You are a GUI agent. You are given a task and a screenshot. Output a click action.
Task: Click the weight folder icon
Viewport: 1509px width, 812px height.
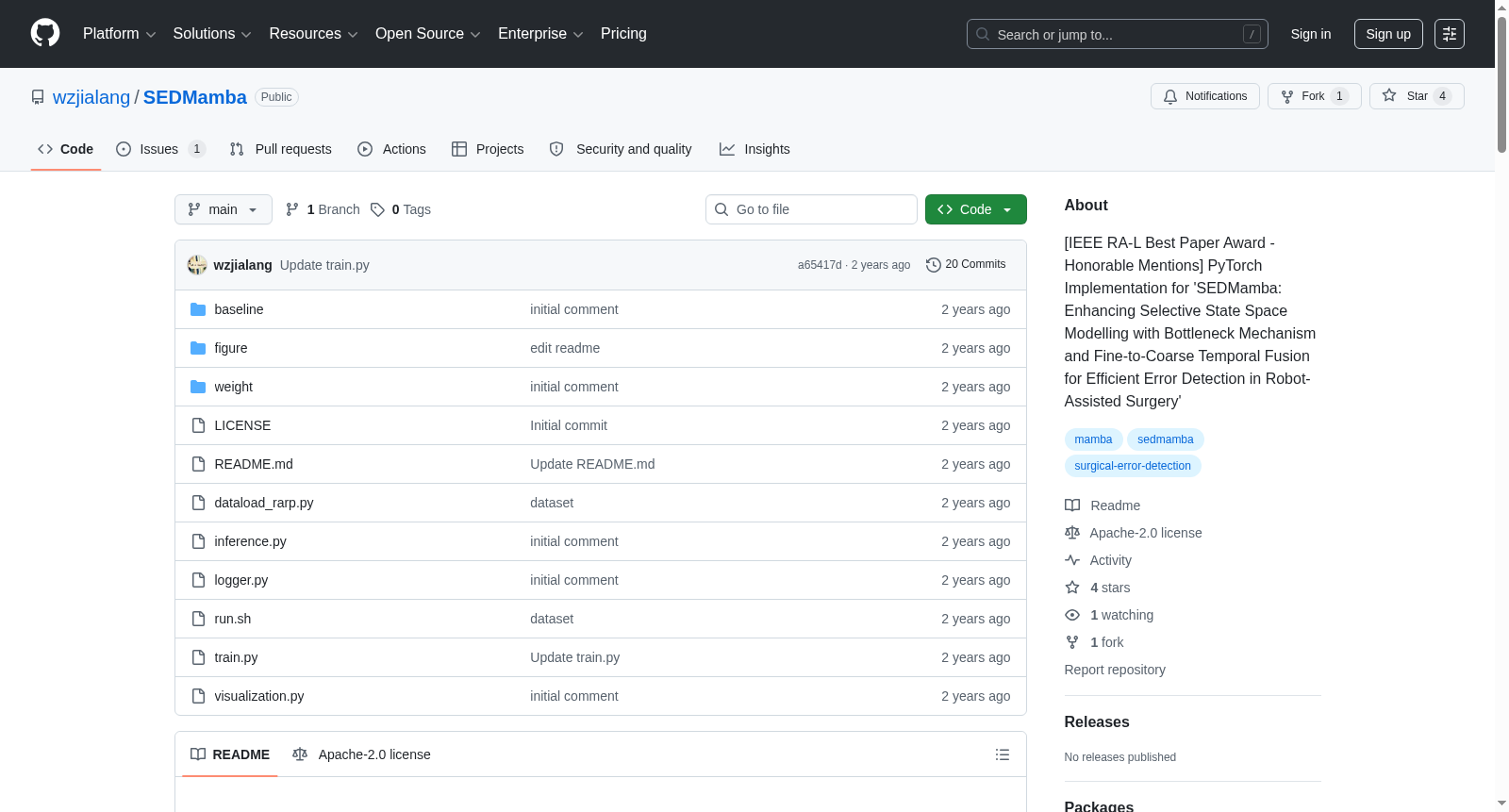tap(198, 387)
